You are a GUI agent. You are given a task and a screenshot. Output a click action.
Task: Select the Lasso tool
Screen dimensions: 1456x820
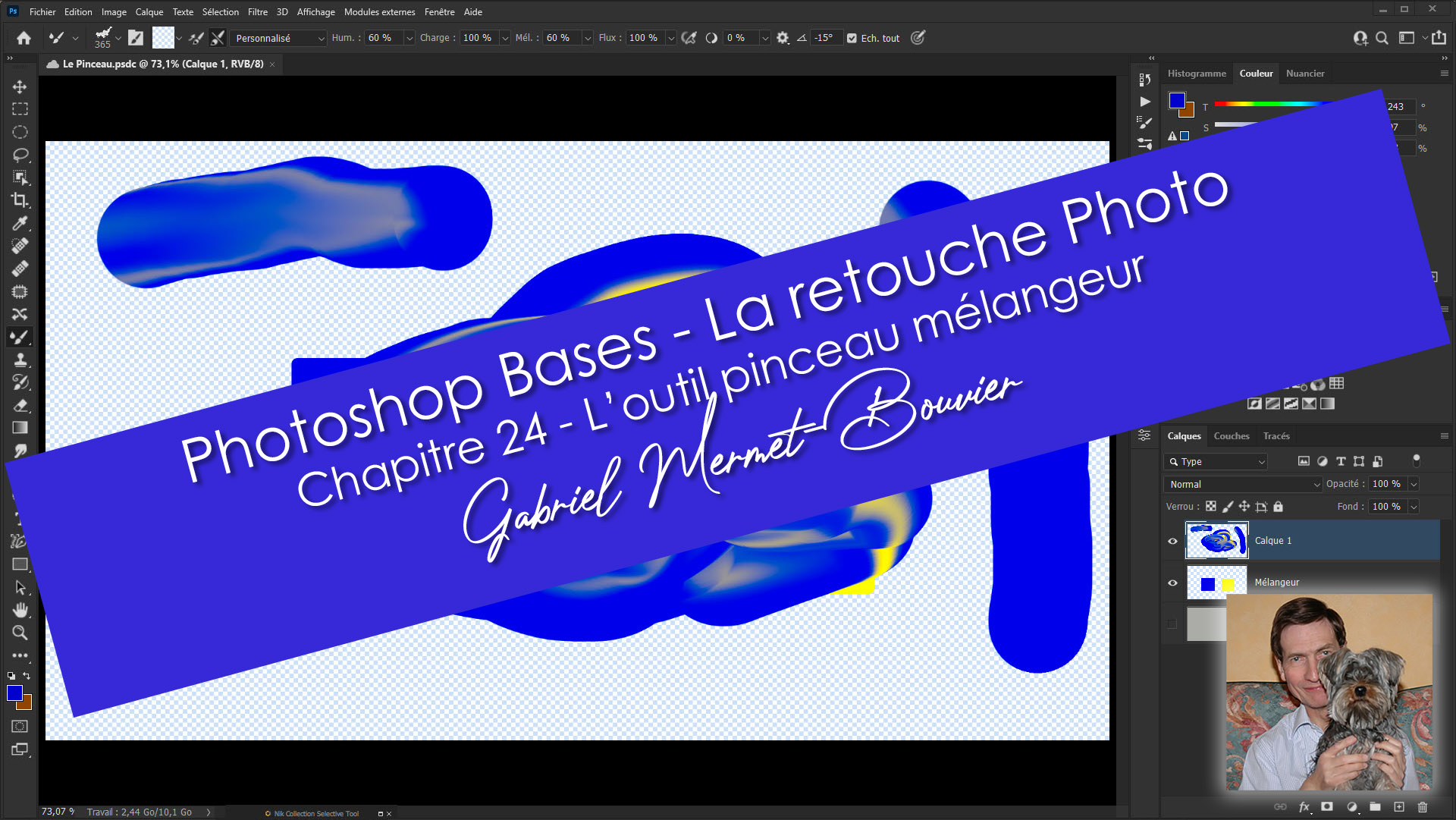(20, 155)
